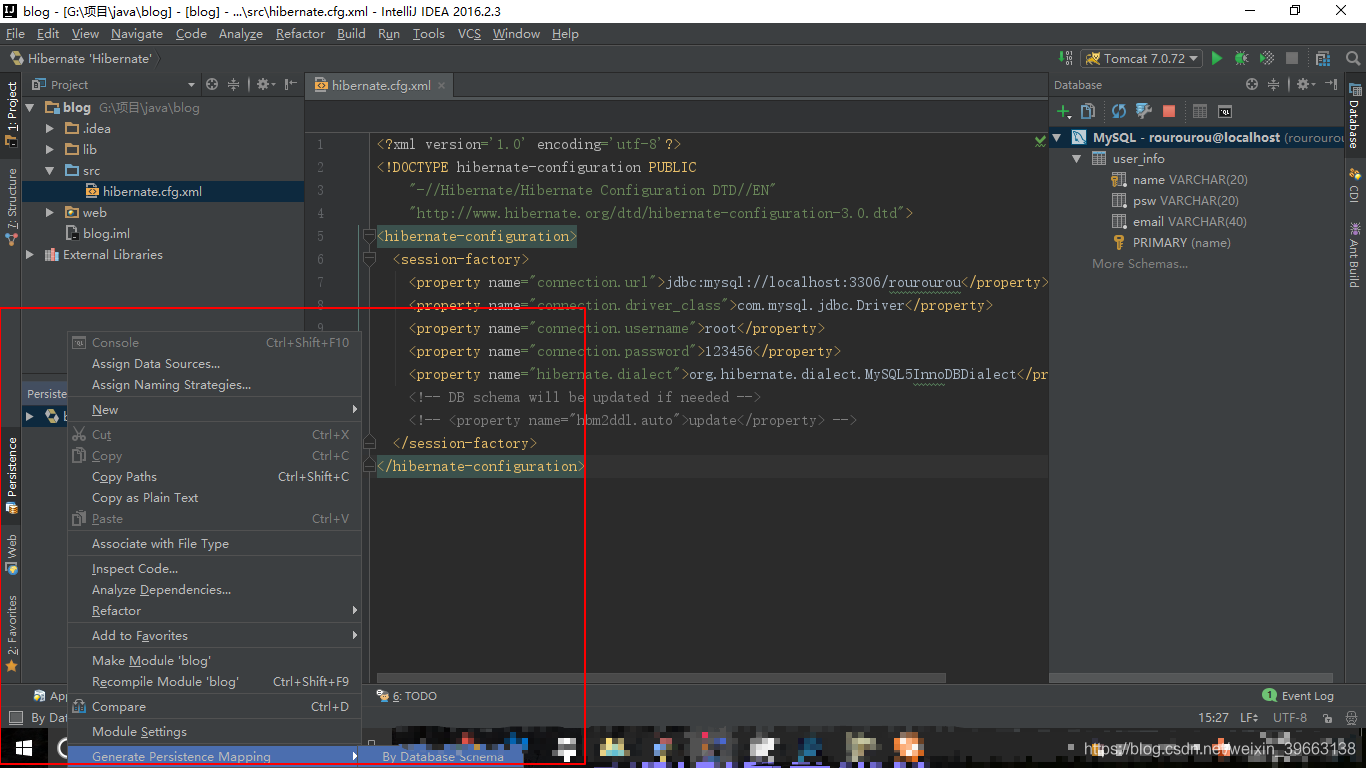Open the VCS menu
Image resolution: width=1366 pixels, height=768 pixels.
pos(469,34)
